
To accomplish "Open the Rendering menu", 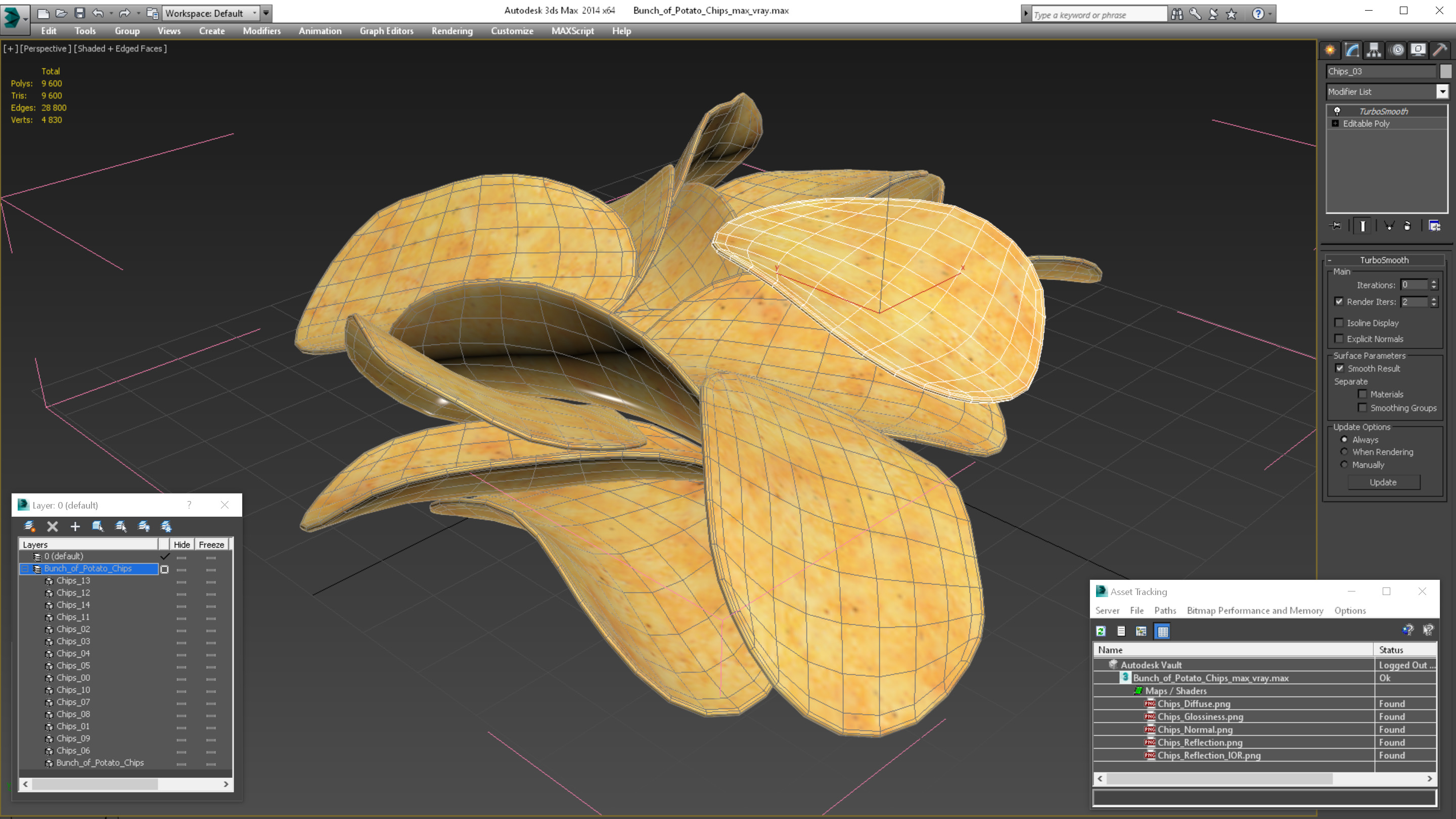I will 451,31.
